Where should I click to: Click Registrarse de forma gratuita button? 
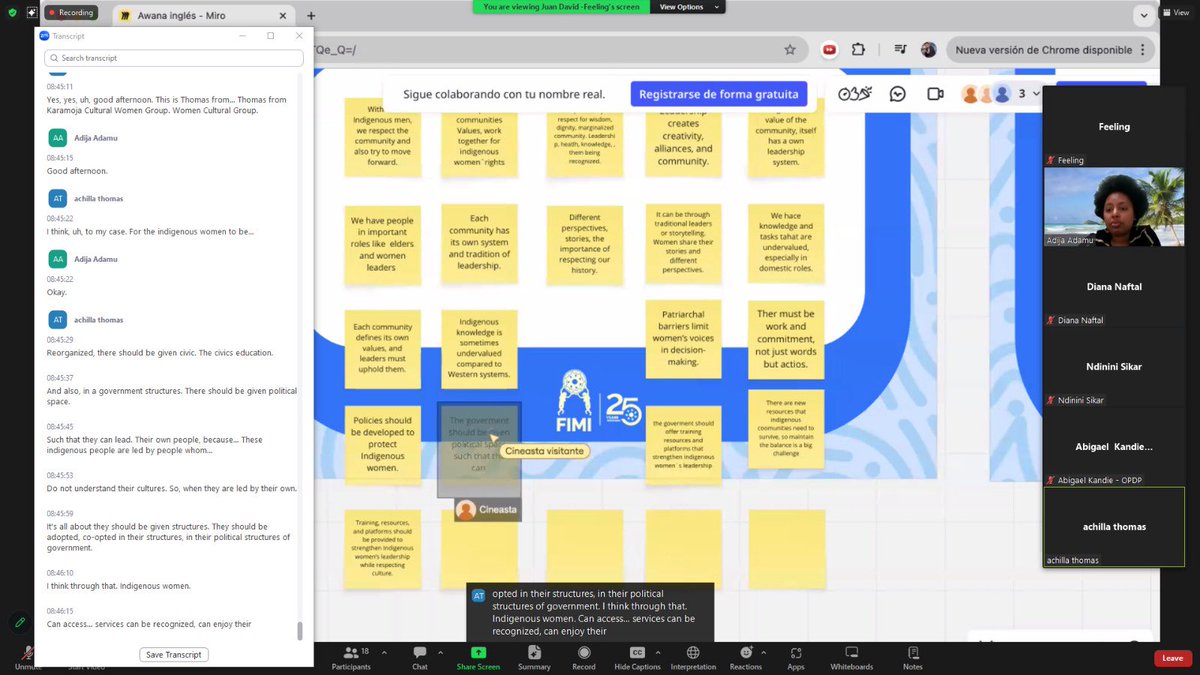718,94
